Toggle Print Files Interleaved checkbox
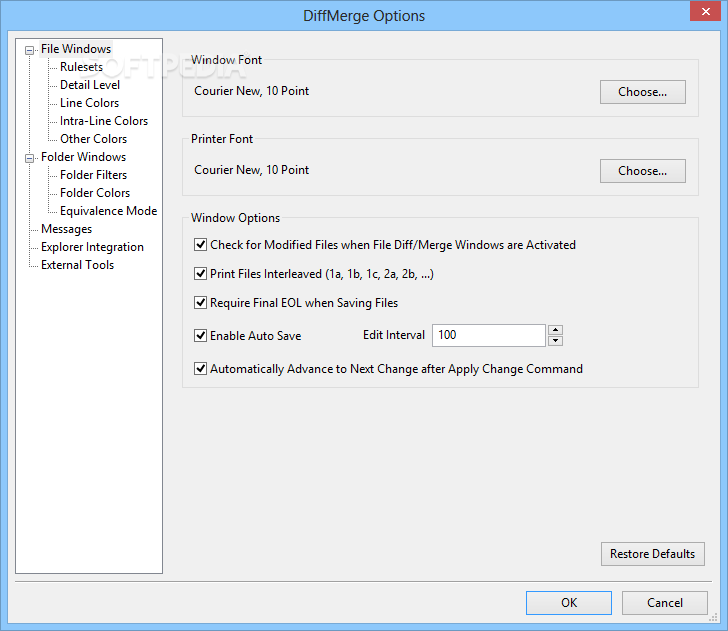The image size is (728, 631). tap(200, 274)
